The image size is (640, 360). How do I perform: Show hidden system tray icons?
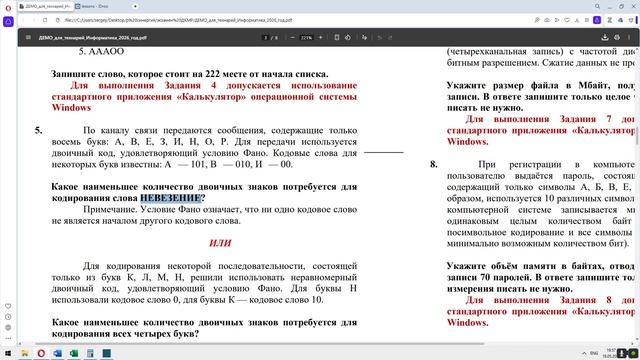[x=584, y=353]
